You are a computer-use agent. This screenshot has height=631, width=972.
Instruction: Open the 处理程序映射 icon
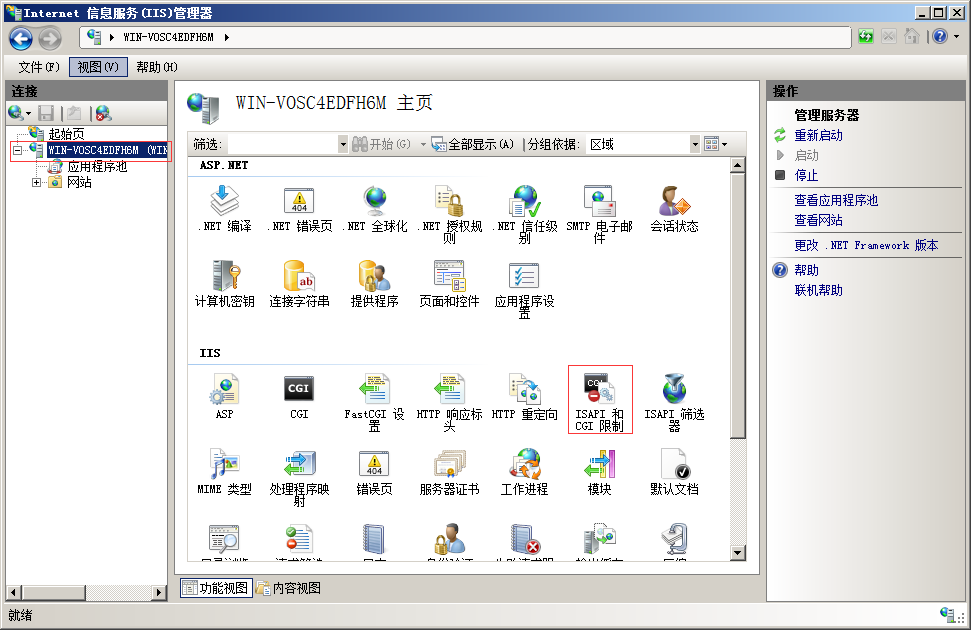coord(299,465)
